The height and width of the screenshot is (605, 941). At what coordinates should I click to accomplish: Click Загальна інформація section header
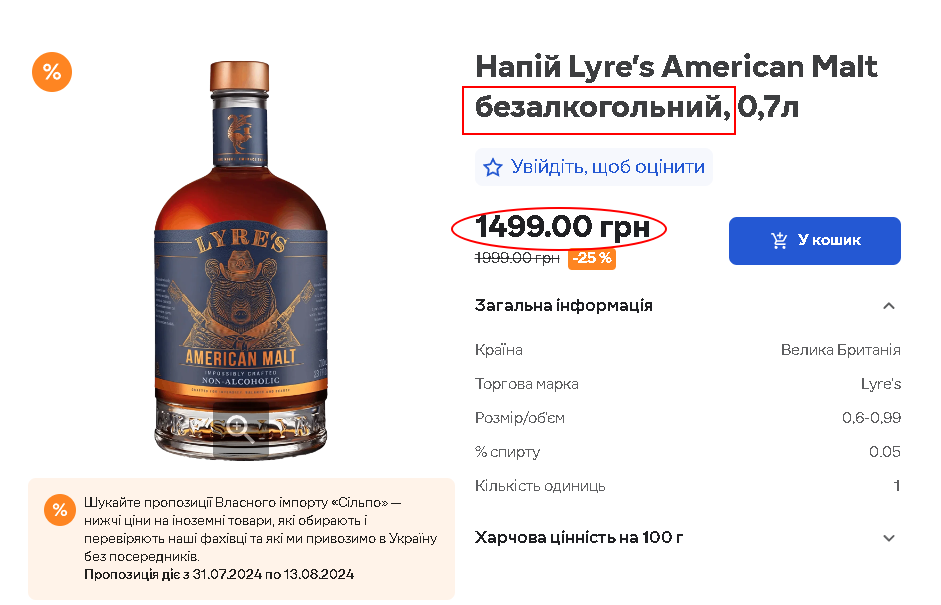(563, 306)
